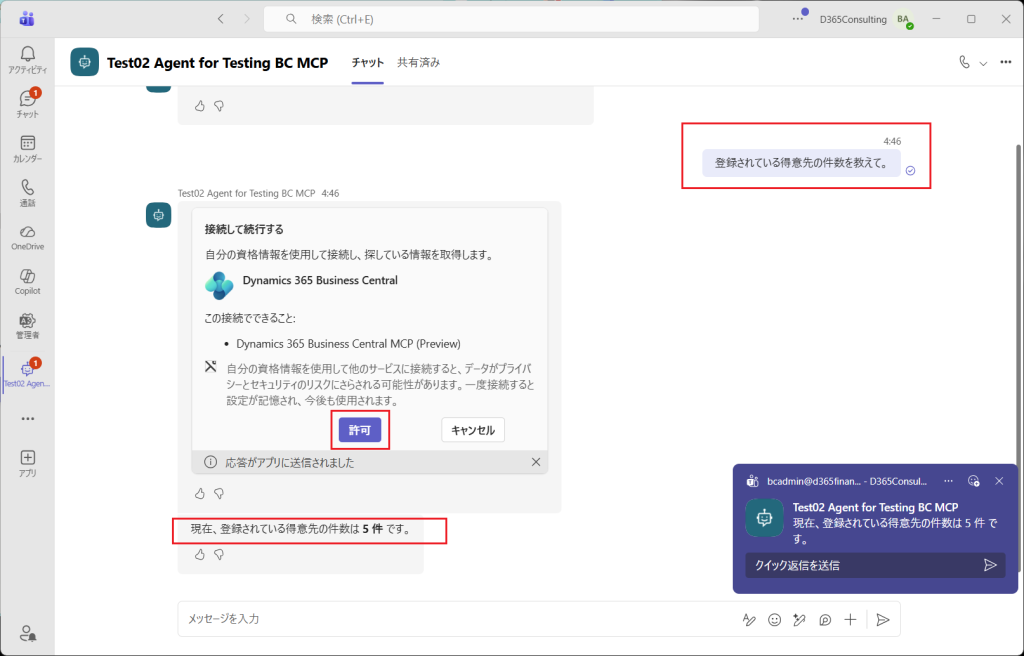Click the emoji picker icon in compose box
The width and height of the screenshot is (1024, 656).
[774, 620]
